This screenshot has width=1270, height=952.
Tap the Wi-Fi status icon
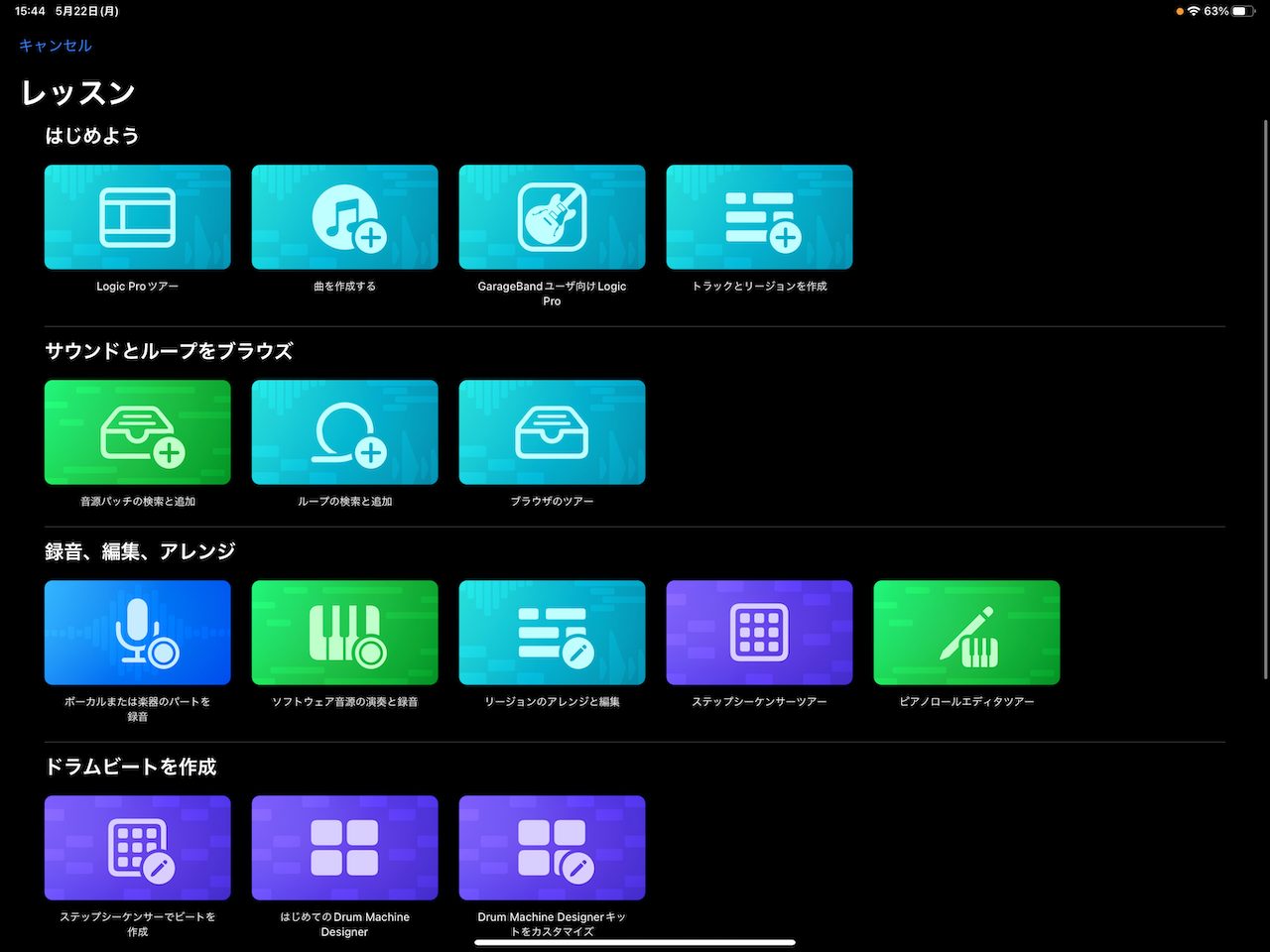click(x=1194, y=11)
